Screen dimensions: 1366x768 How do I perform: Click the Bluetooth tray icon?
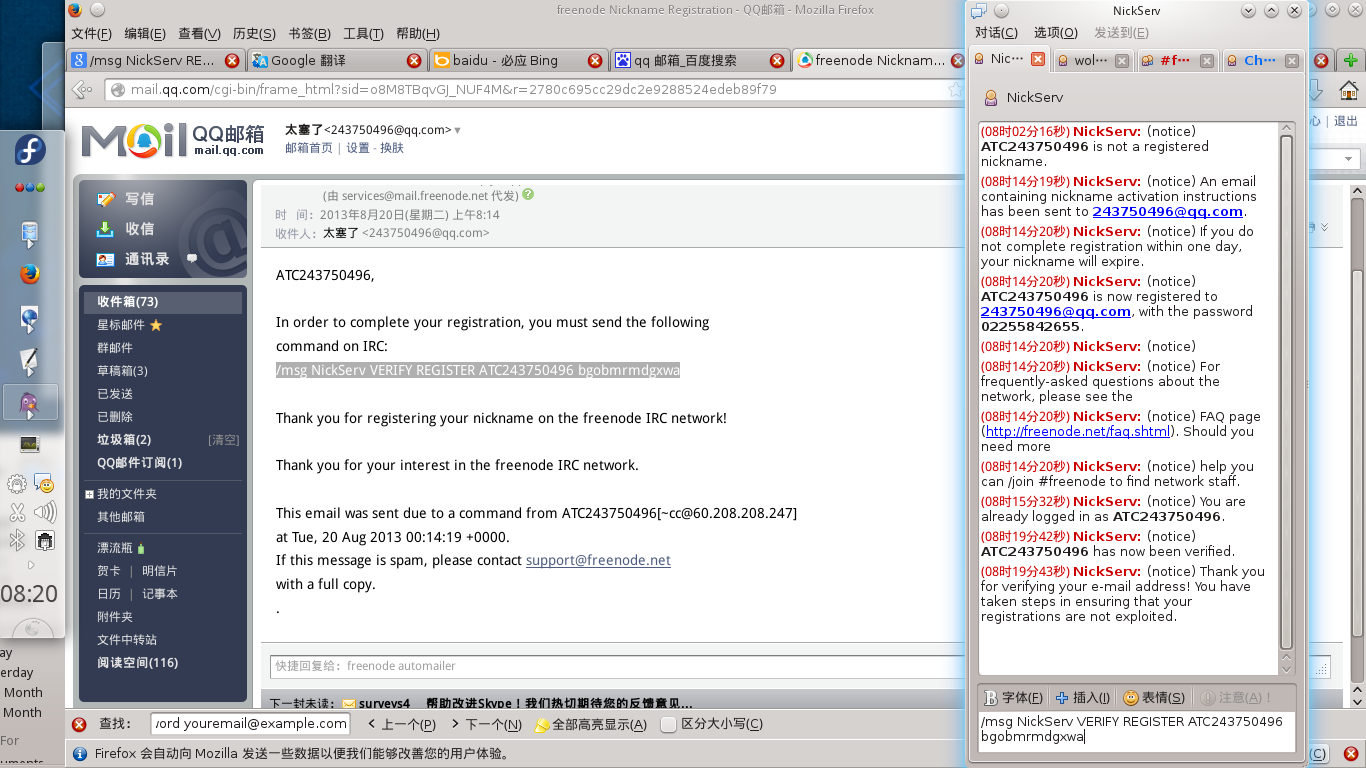tap(17, 540)
